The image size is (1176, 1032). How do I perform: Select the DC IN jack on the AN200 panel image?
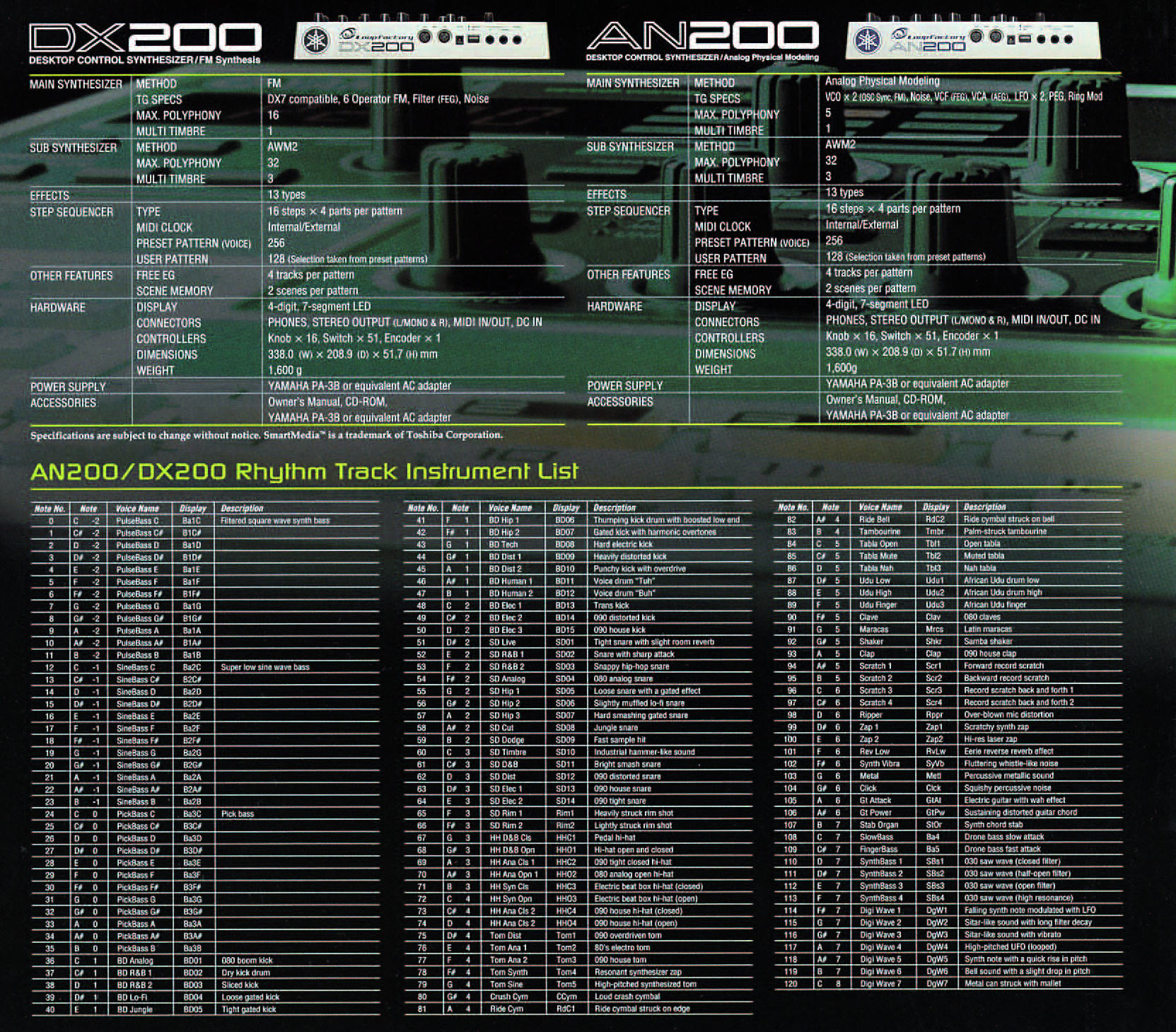pyautogui.click(x=1011, y=40)
